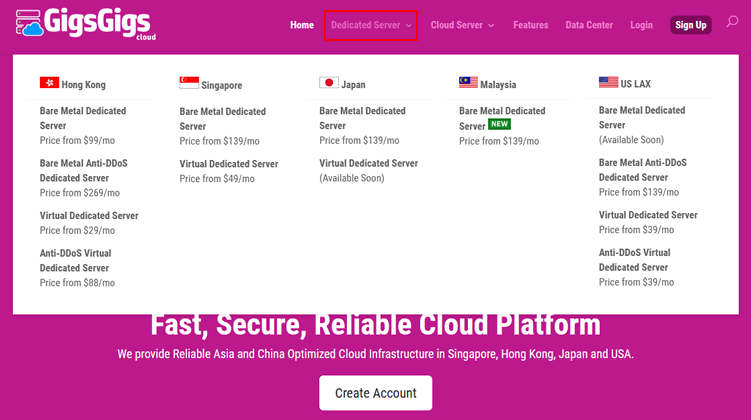The image size is (751, 420).
Task: Open the Data Center page
Action: [589, 25]
